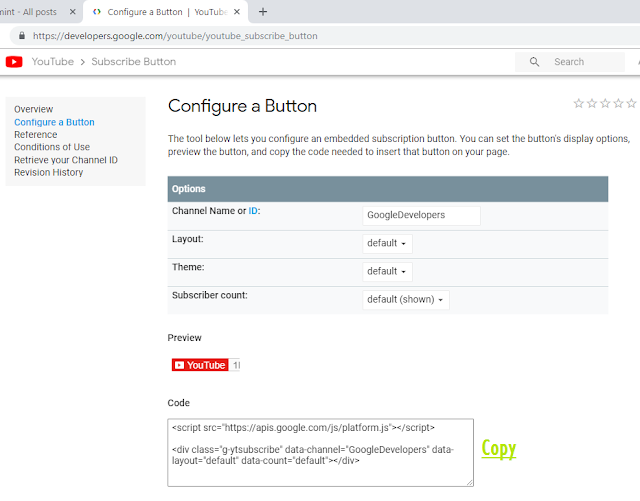The image size is (640, 501).
Task: Expand the Subscriber count dropdown
Action: 406,300
